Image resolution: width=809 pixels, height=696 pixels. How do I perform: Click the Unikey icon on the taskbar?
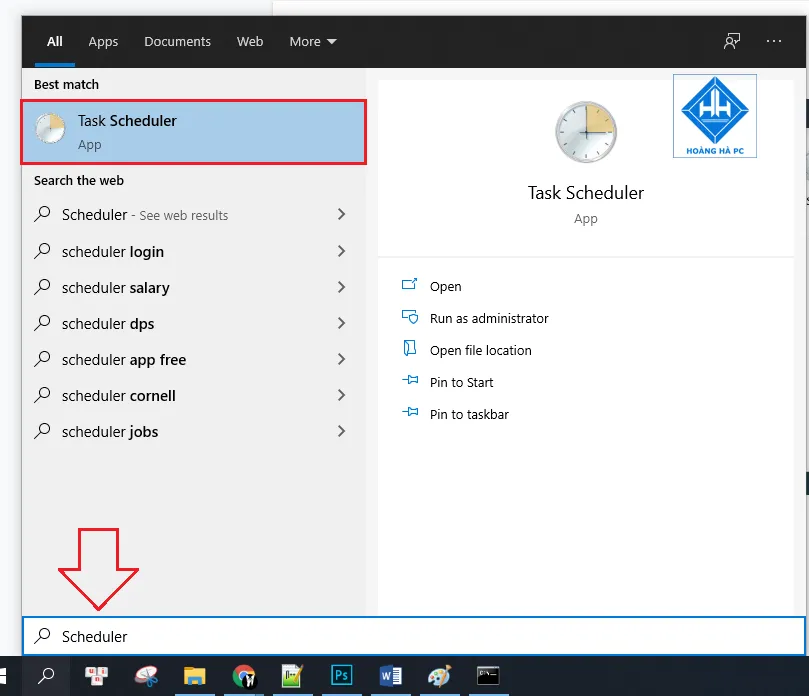96,676
